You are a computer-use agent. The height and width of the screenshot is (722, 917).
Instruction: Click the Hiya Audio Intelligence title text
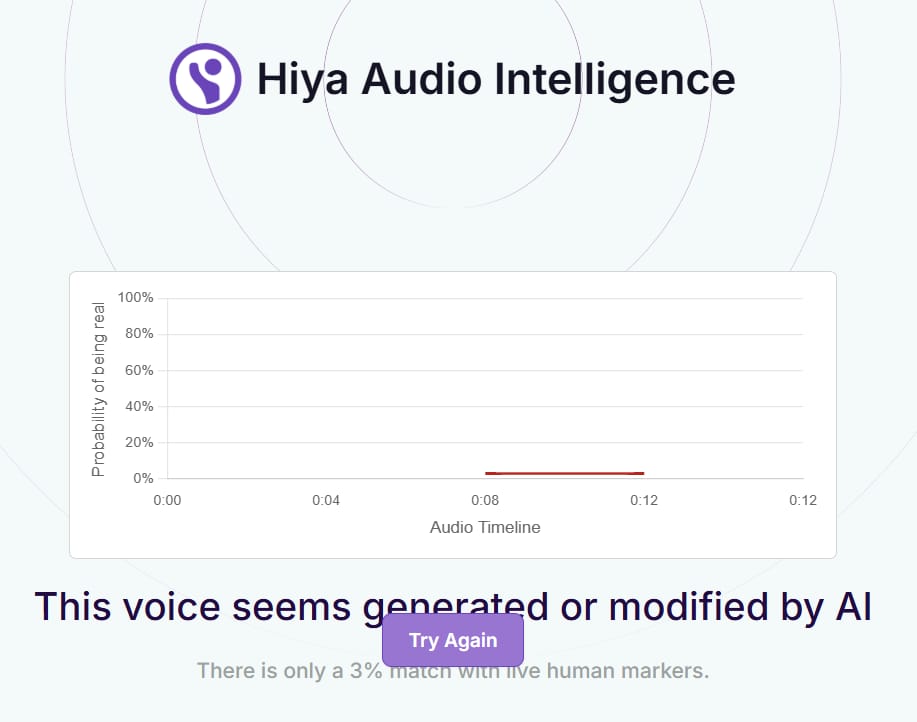(495, 79)
